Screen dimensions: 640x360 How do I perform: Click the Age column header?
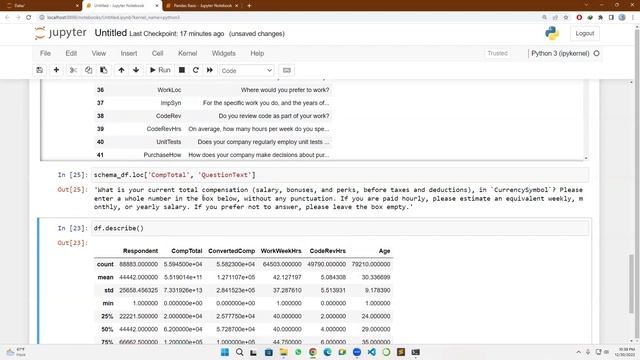[x=384, y=251]
